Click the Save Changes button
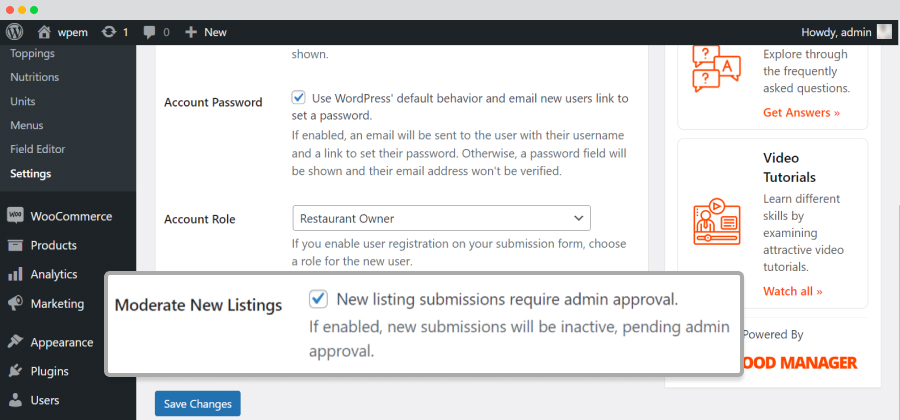Viewport: 900px width, 420px height. click(197, 403)
